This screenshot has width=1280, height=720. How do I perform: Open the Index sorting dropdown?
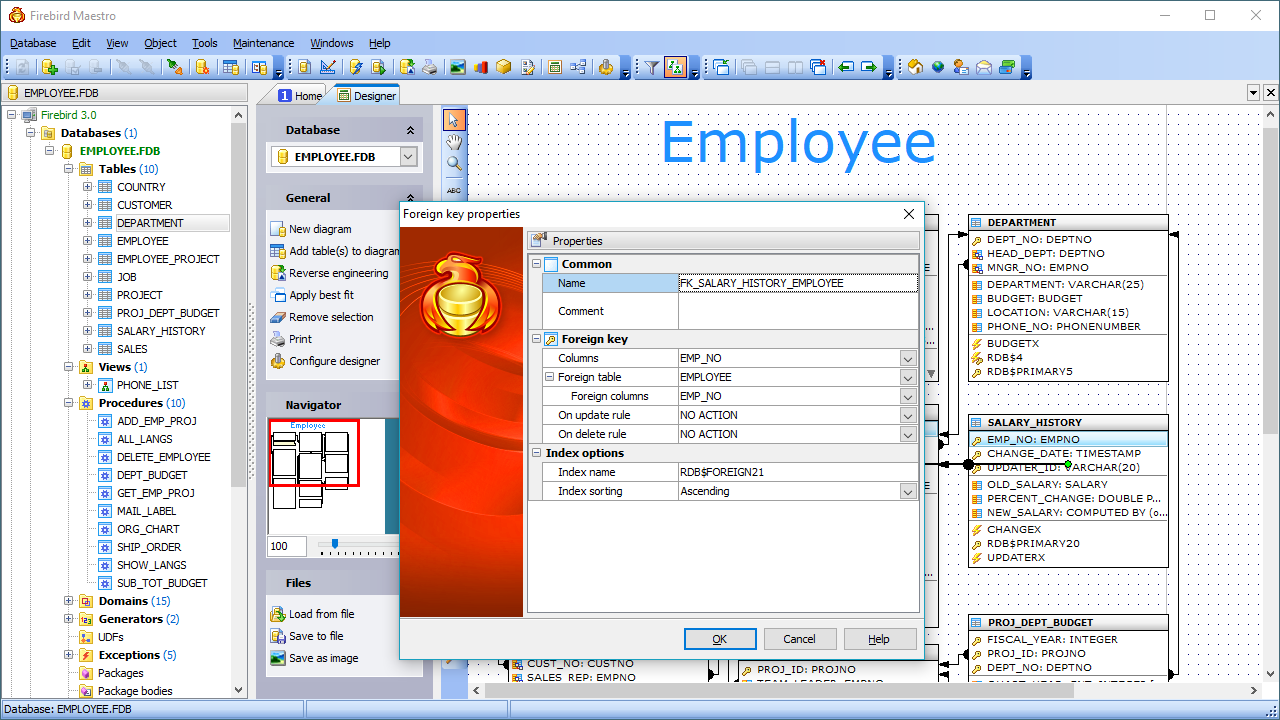tap(907, 491)
